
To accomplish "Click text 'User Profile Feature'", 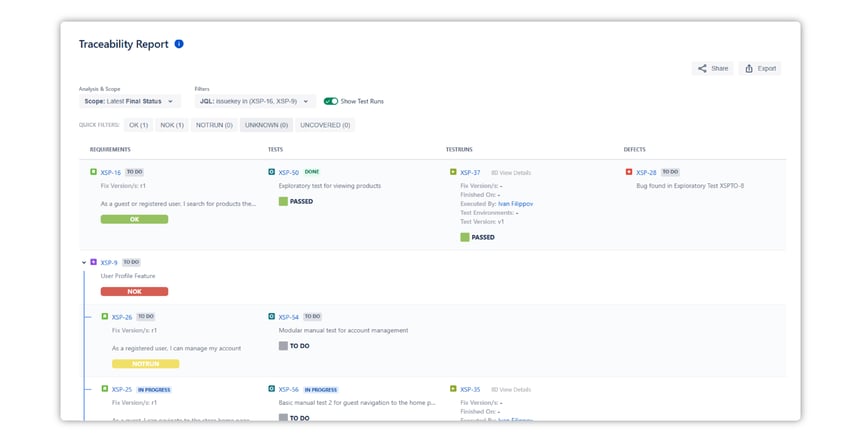I will (x=128, y=276).
